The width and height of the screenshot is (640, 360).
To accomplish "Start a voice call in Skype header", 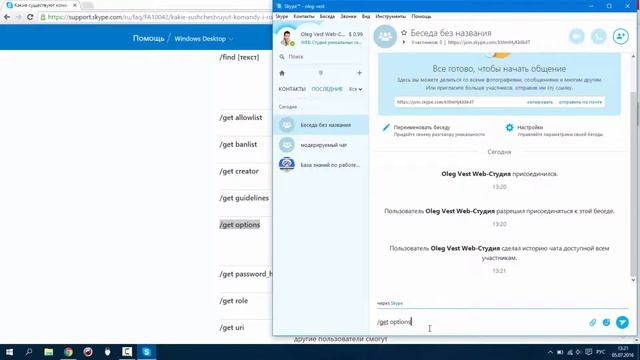I will pos(598,37).
